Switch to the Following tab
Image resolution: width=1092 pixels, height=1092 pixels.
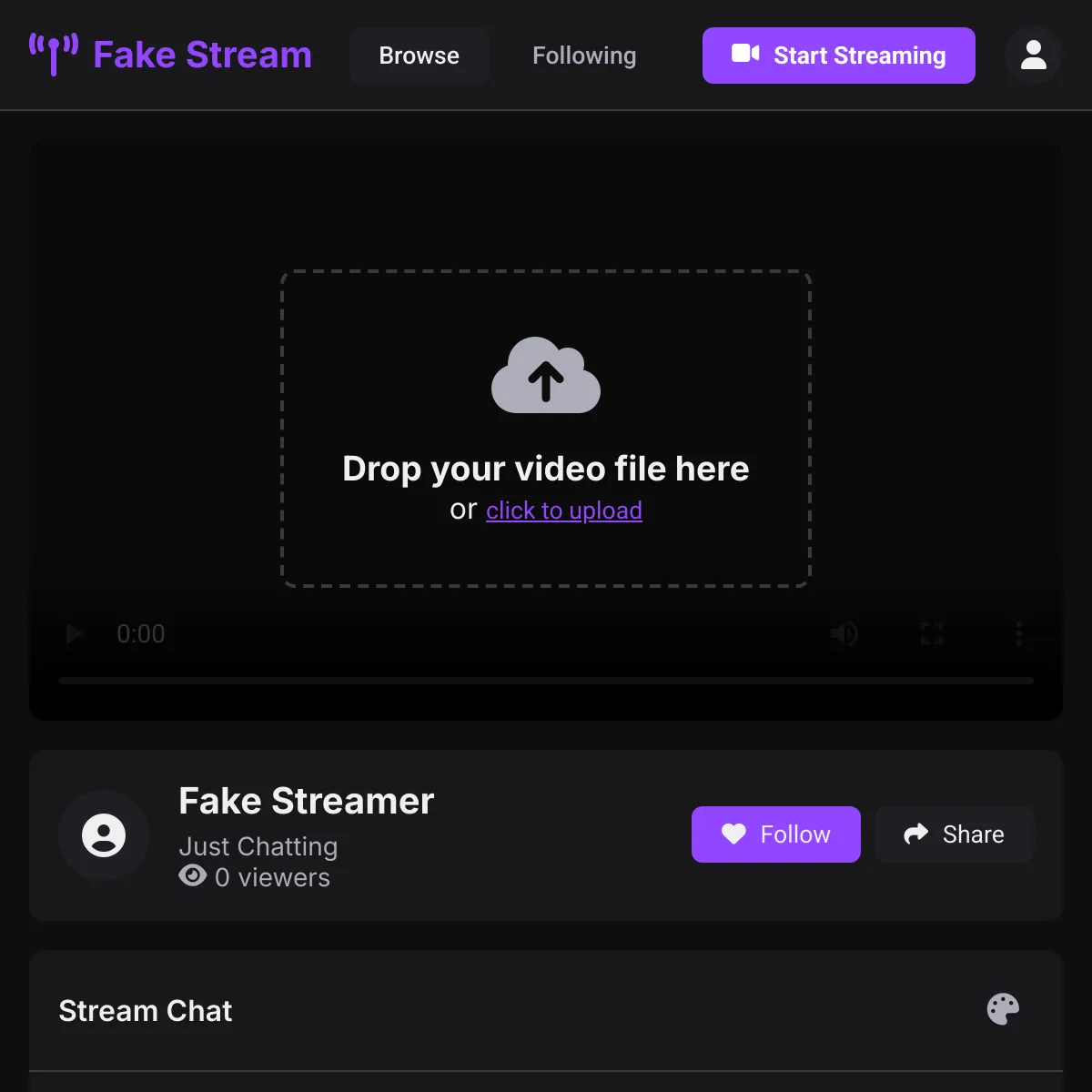[x=583, y=55]
